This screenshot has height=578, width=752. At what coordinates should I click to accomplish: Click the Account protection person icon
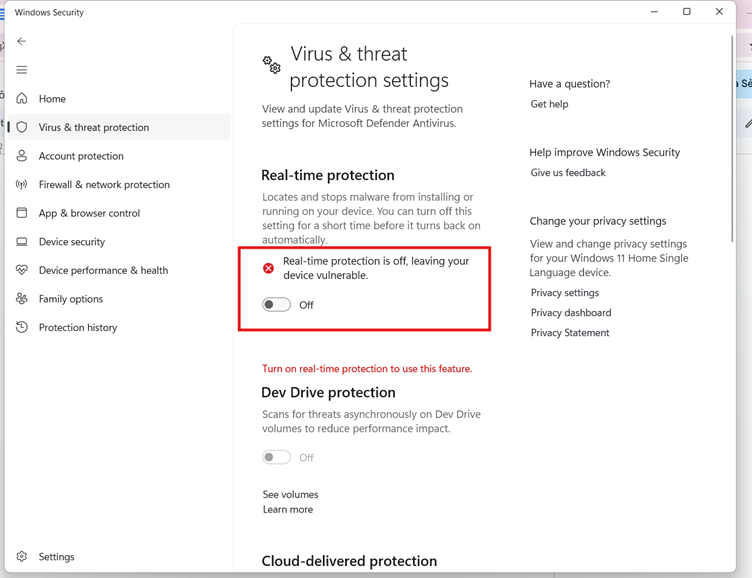coord(22,156)
